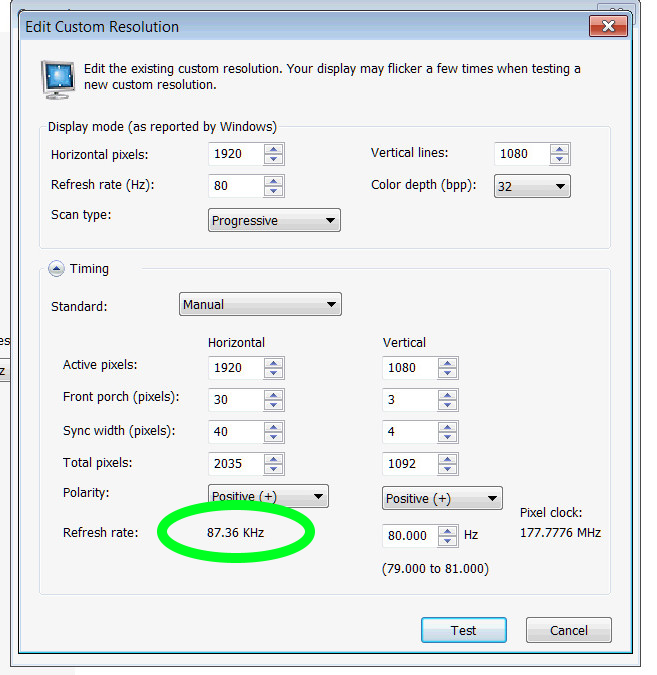
Task: Click the horizontal Active pixels field
Action: (x=235, y=367)
